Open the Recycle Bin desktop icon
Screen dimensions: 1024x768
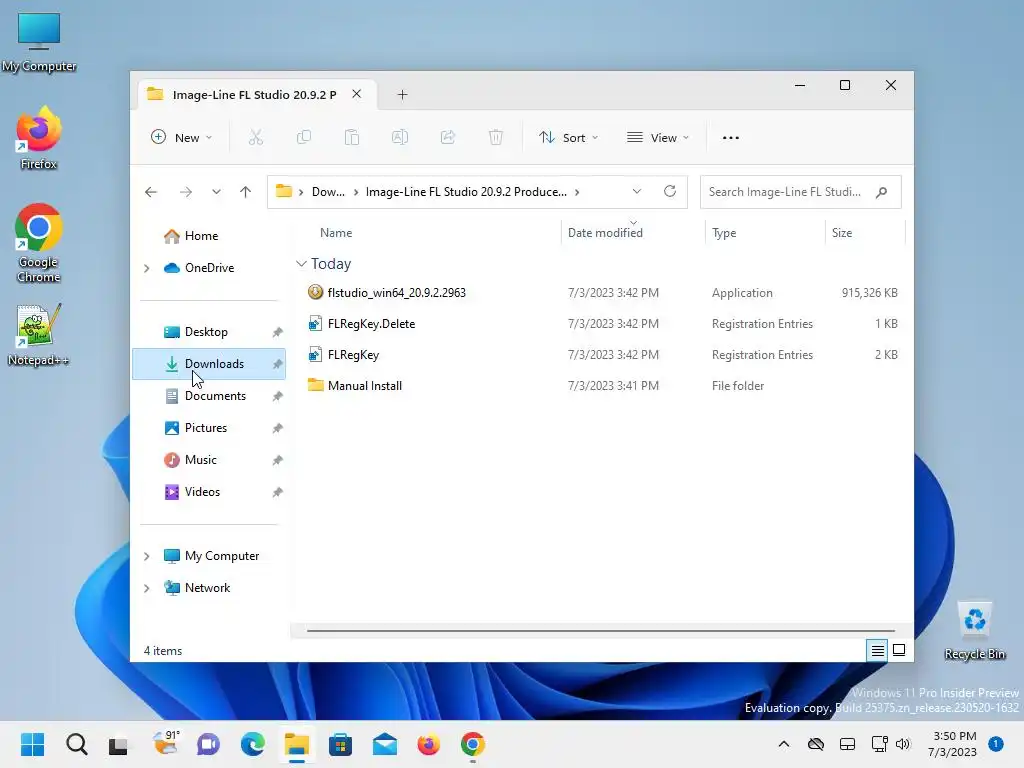pos(974,631)
